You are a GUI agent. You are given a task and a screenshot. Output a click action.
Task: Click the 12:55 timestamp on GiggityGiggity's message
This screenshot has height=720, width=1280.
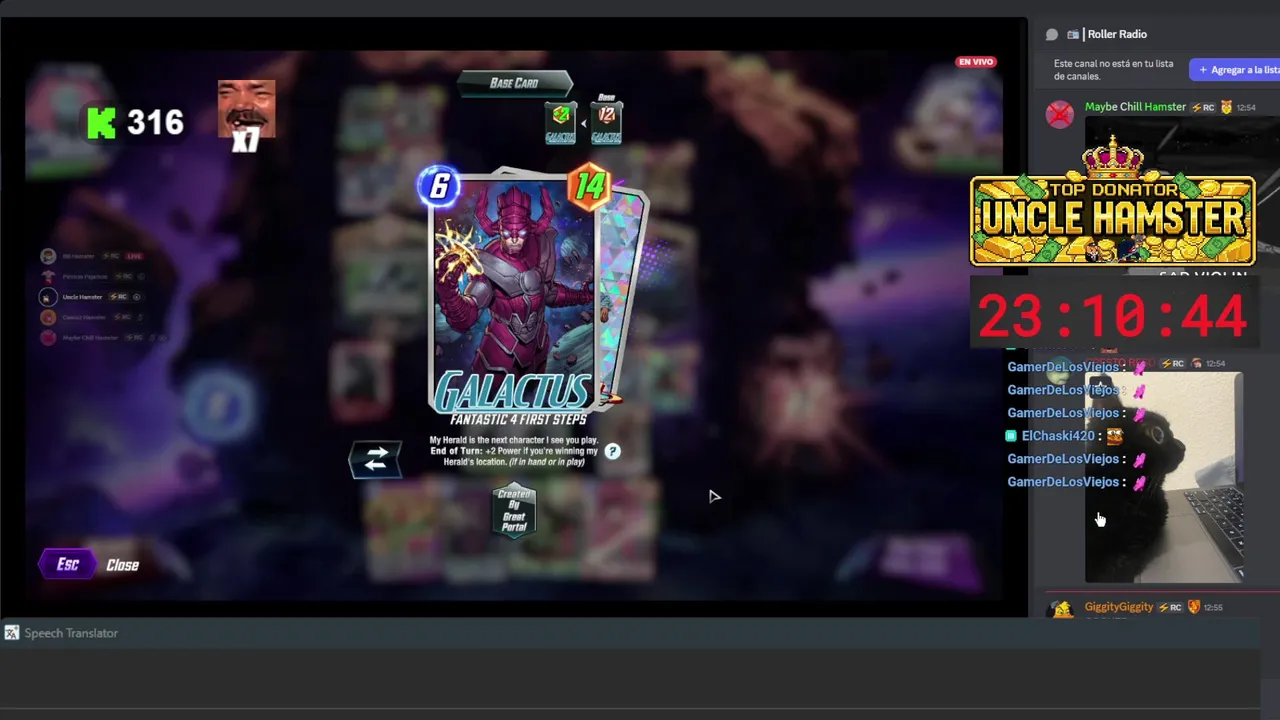(x=1213, y=607)
